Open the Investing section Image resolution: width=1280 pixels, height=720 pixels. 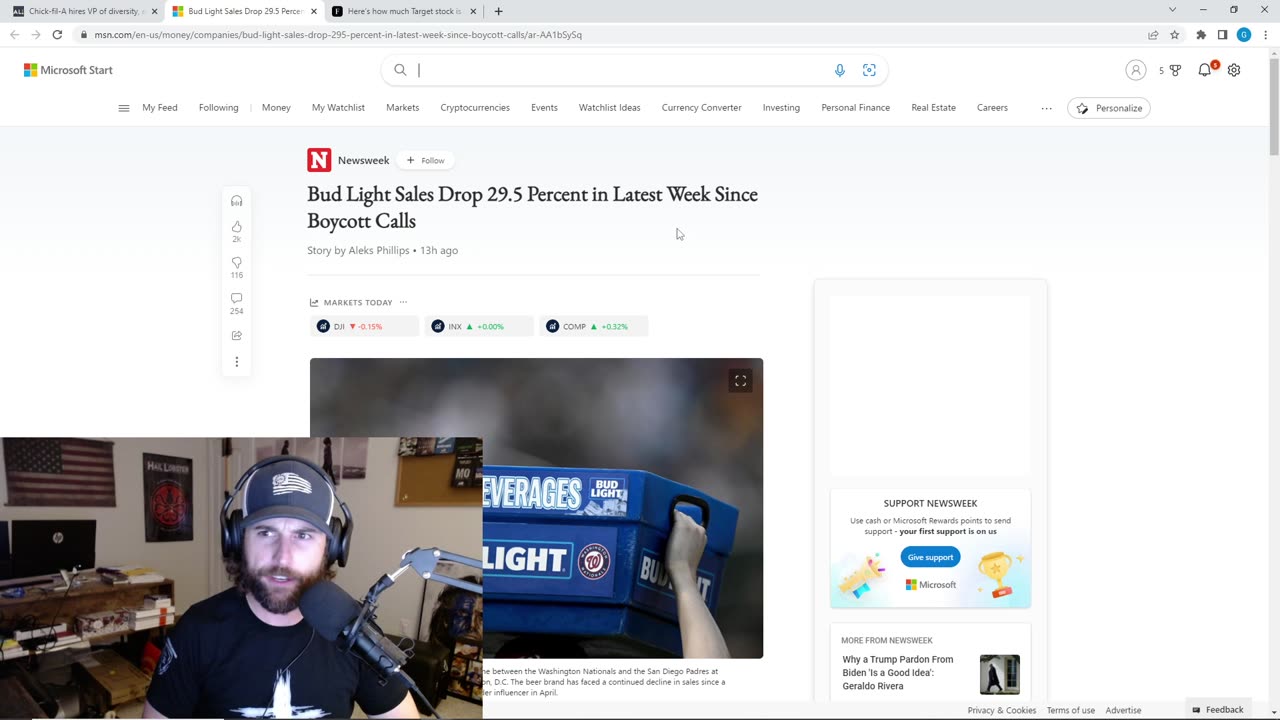tap(781, 108)
